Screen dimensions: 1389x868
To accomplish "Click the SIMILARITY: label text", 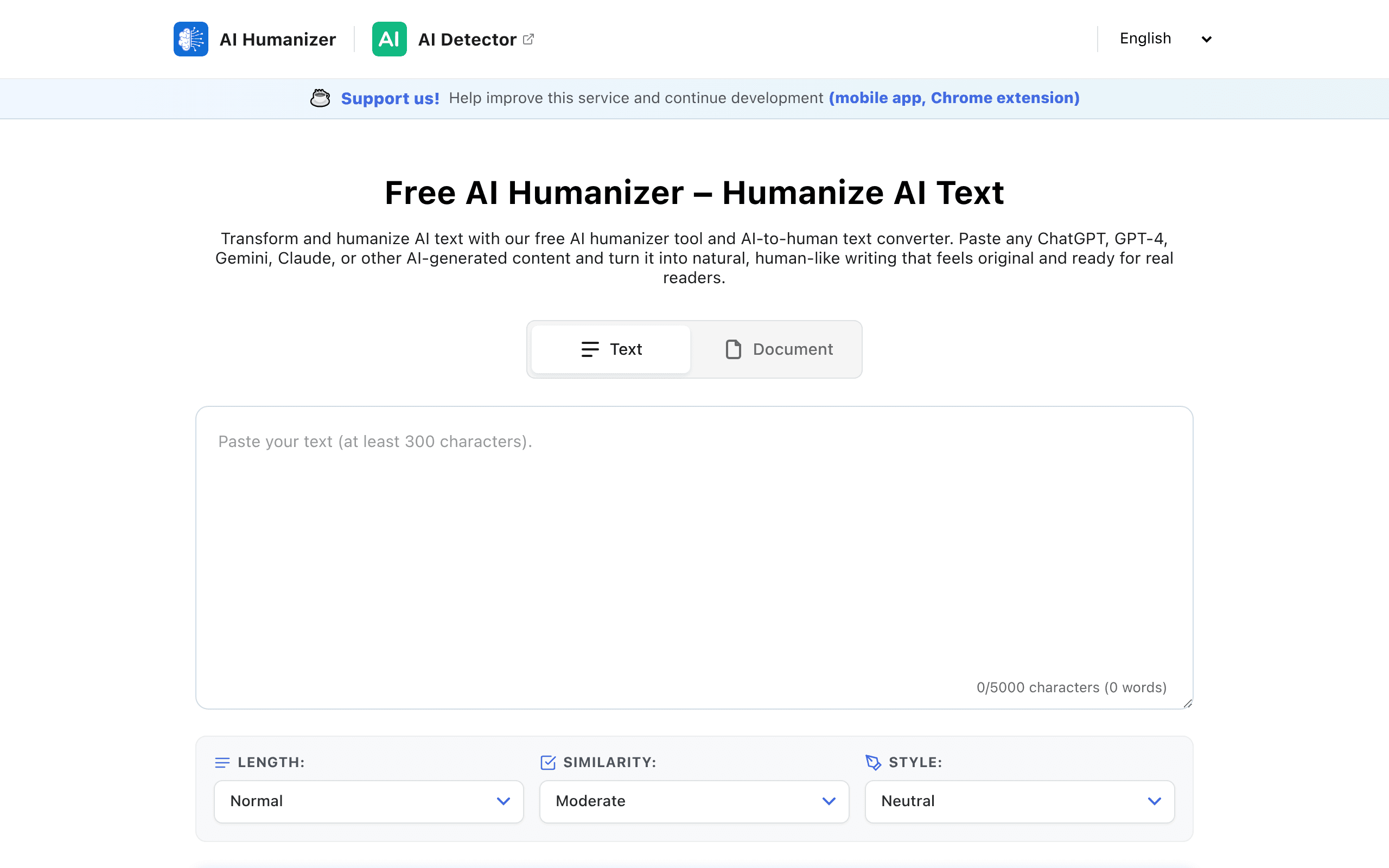I will click(609, 762).
